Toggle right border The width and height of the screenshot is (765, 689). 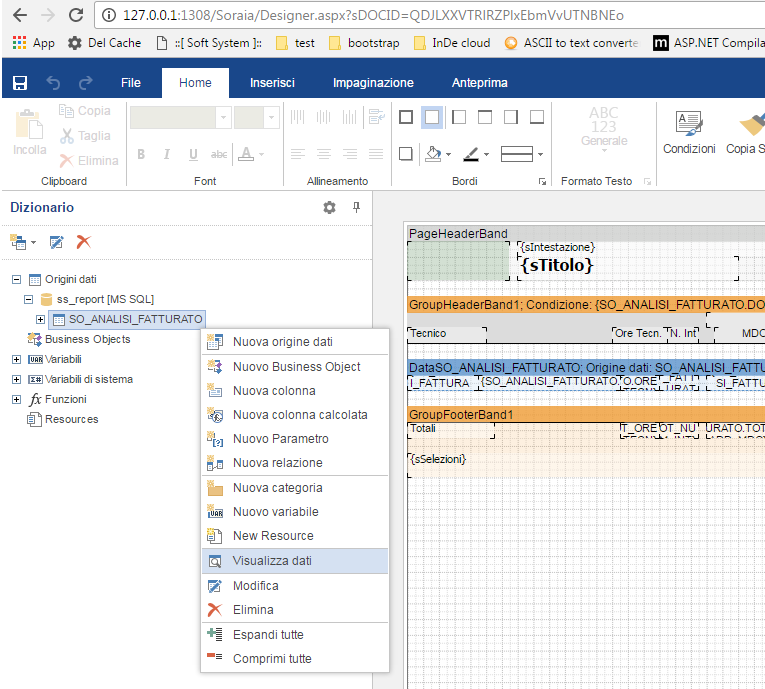coord(511,117)
